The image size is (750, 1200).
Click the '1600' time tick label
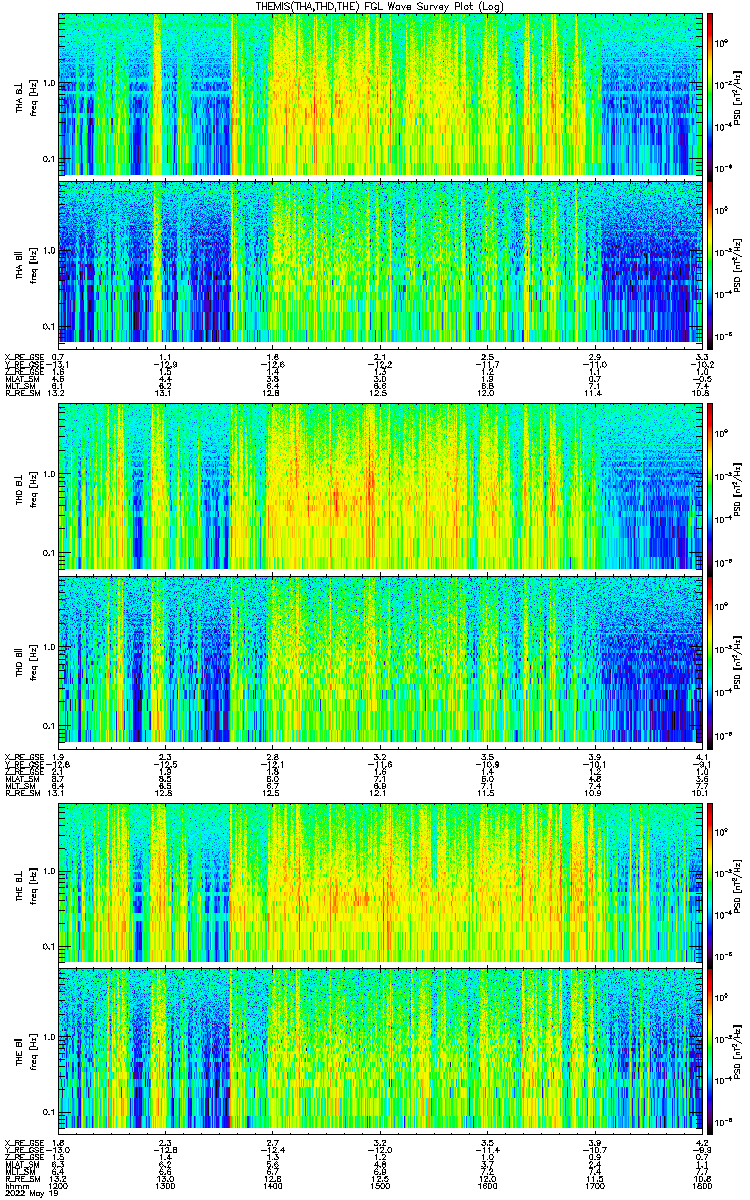tap(487, 1184)
